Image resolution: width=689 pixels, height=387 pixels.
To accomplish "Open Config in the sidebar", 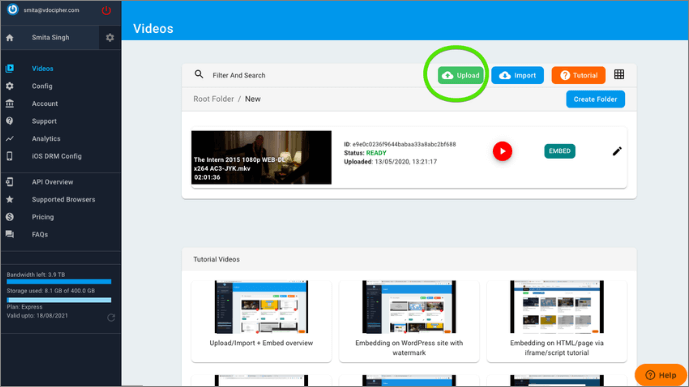I will click(42, 86).
